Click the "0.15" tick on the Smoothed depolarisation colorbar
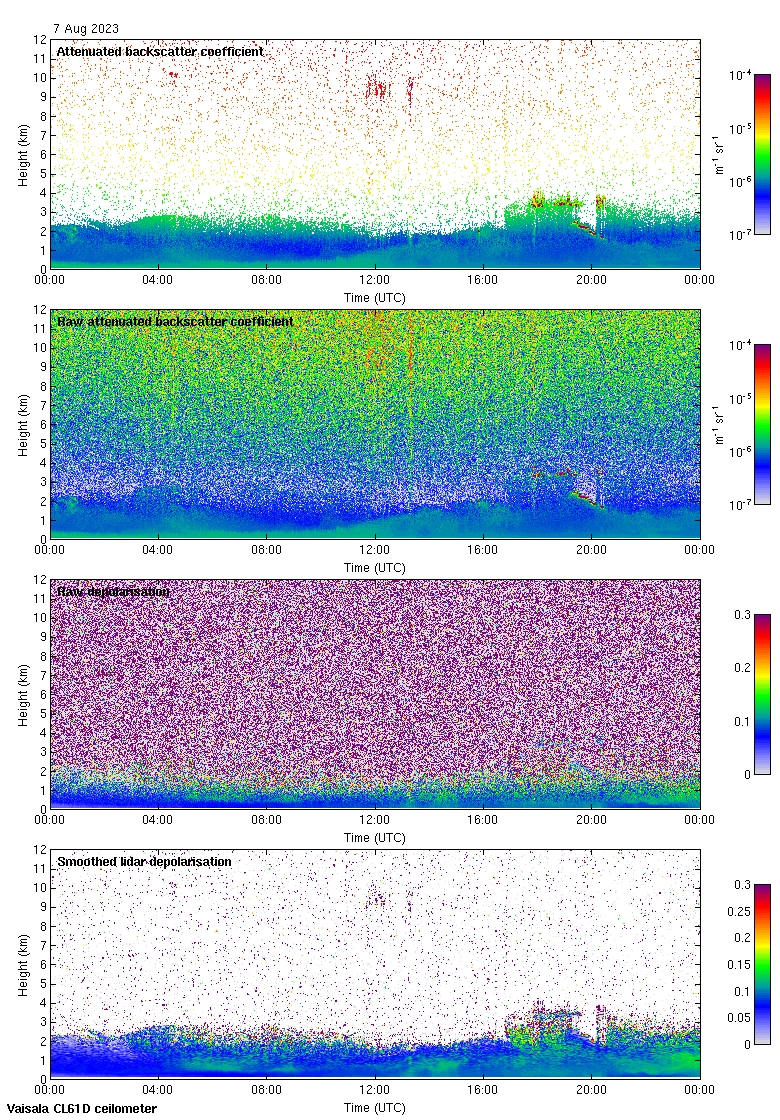The image size is (780, 1120). (x=739, y=964)
